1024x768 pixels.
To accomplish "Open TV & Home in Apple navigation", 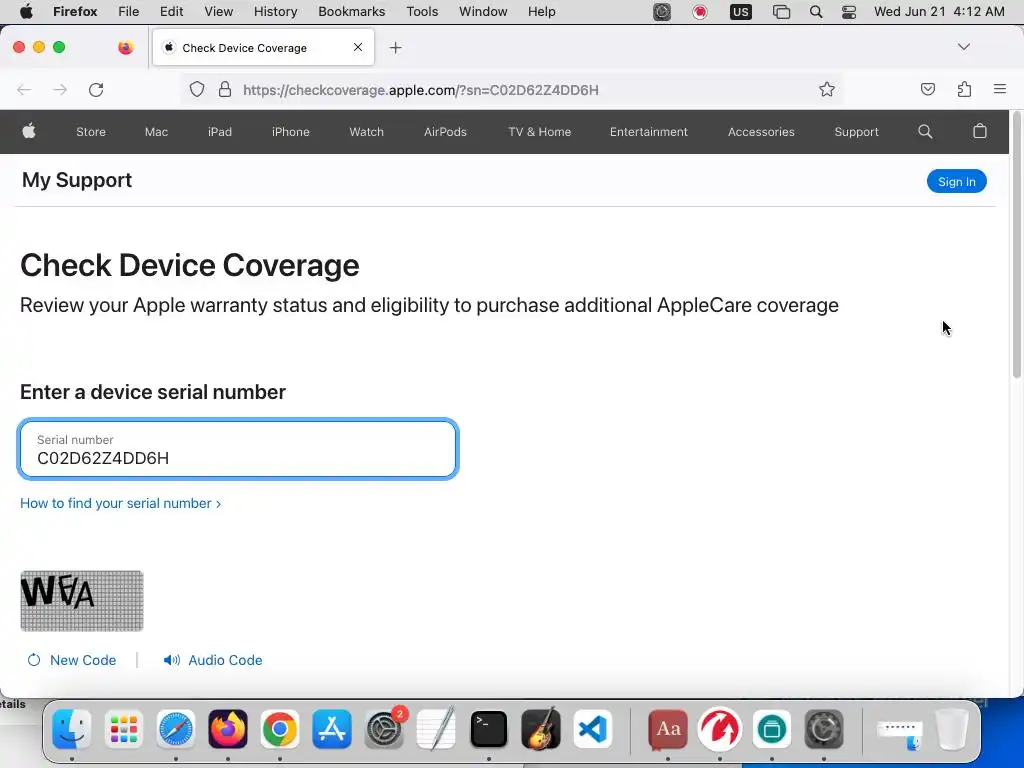I will point(539,132).
